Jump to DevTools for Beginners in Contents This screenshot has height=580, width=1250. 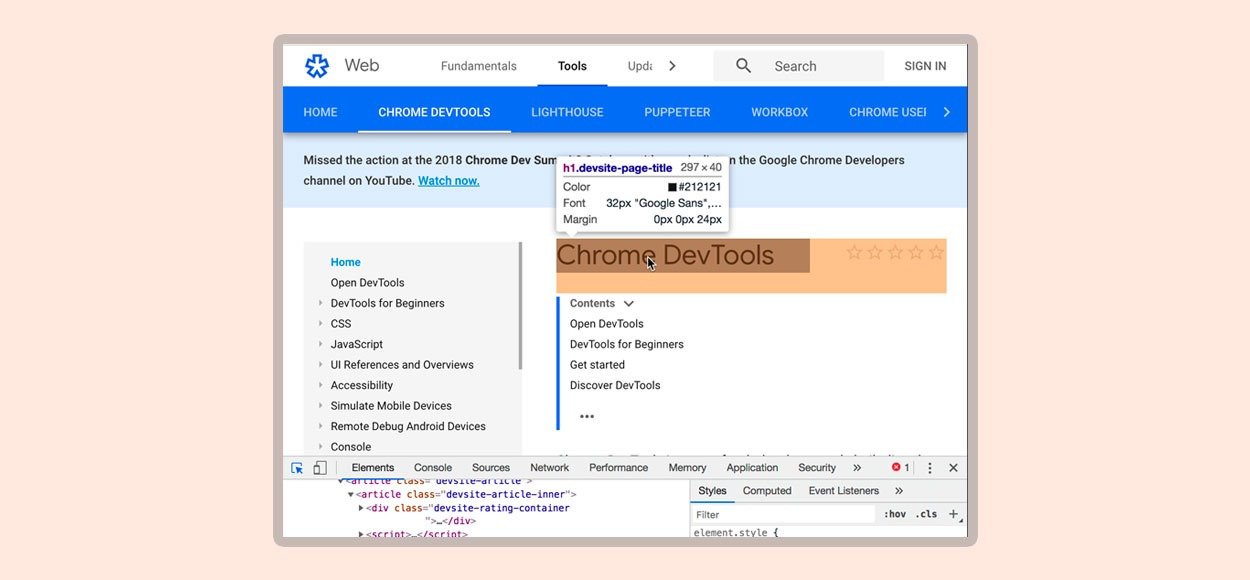(x=627, y=344)
